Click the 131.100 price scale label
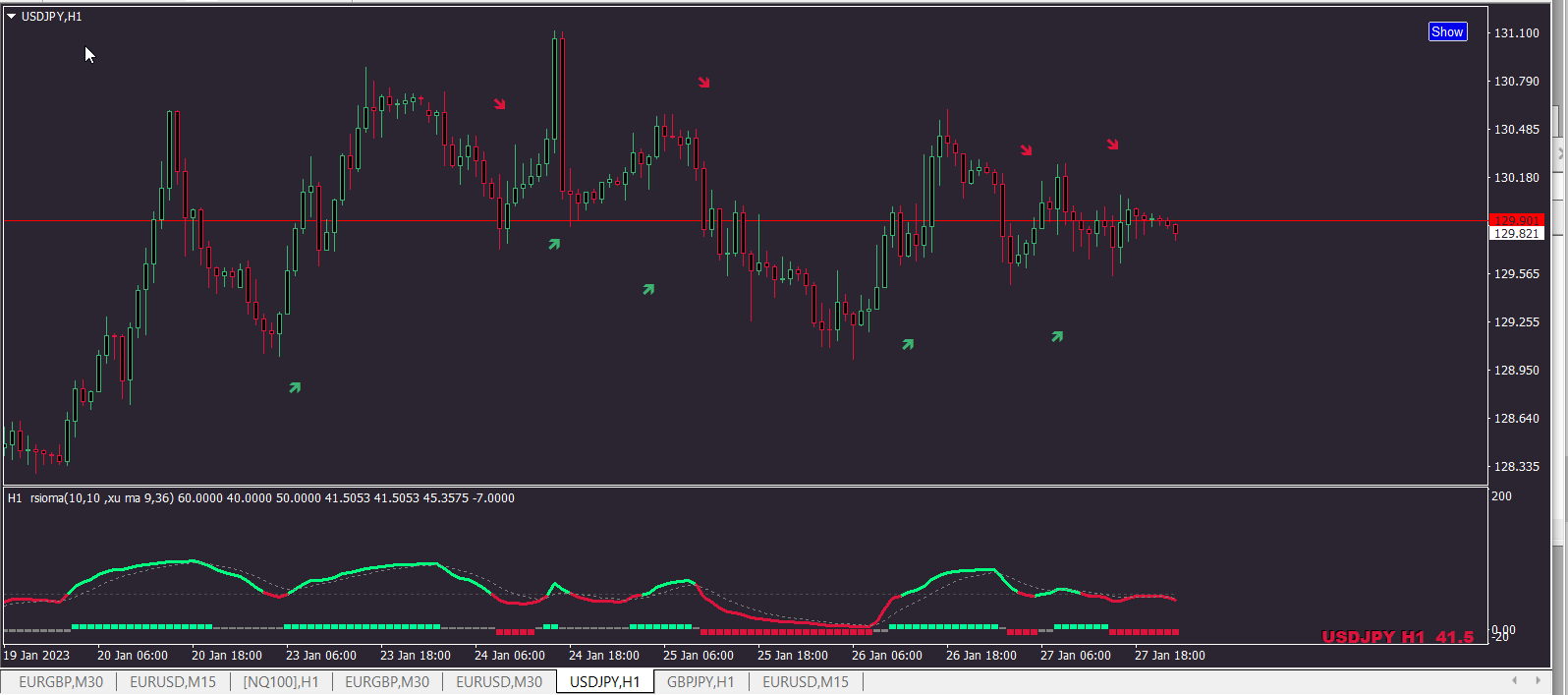 (x=1516, y=32)
